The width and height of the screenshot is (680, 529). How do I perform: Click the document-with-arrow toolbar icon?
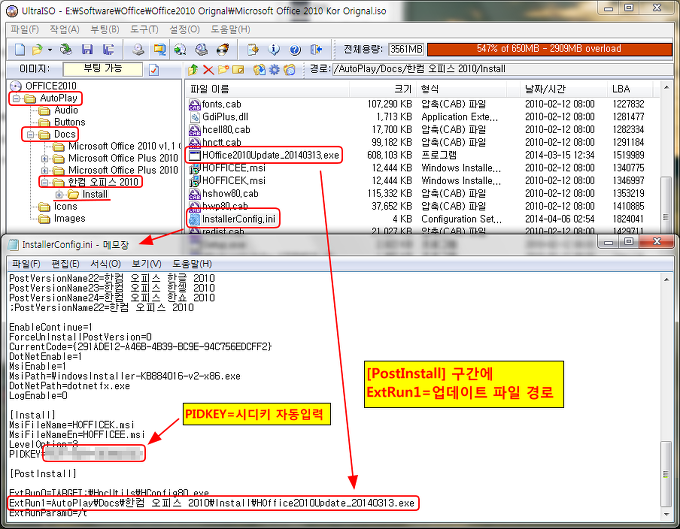tap(252, 49)
